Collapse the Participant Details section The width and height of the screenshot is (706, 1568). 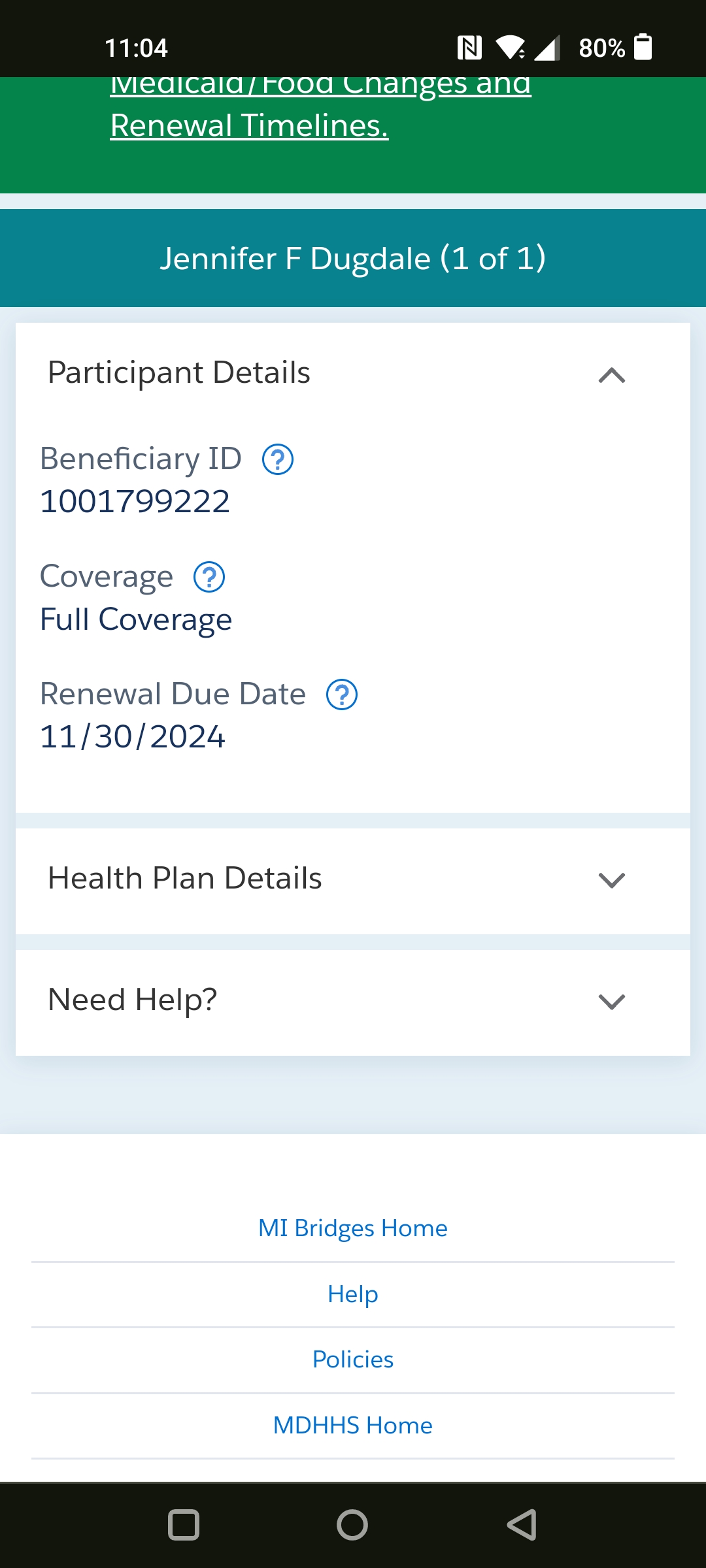tap(612, 375)
